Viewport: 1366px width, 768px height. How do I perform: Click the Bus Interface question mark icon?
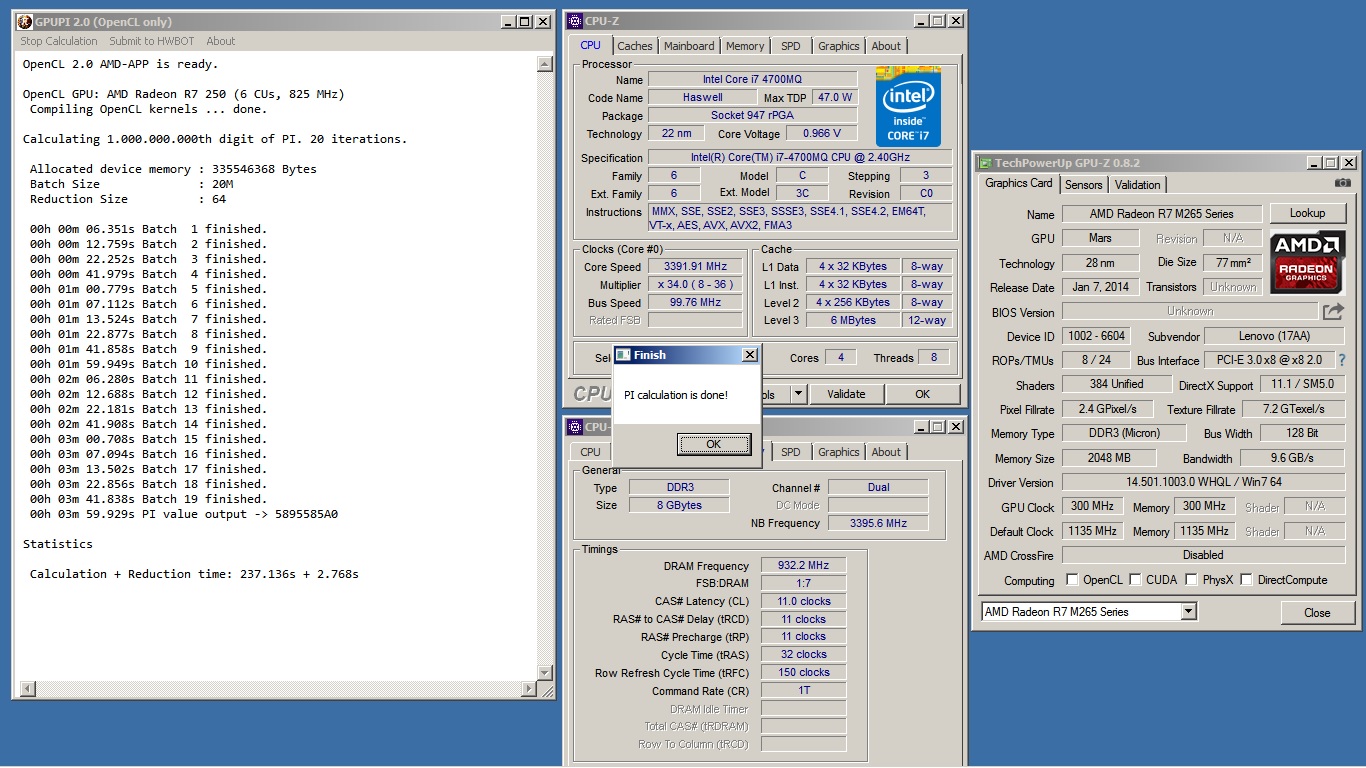[1342, 360]
